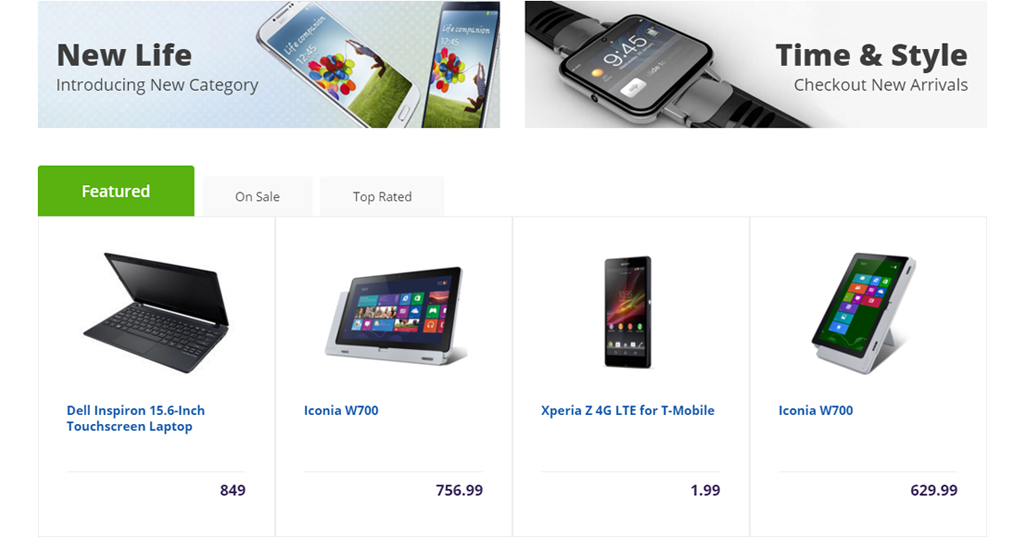Open Dell Inspiron 15.6-Inch Touchscreen Laptop link

coord(136,419)
